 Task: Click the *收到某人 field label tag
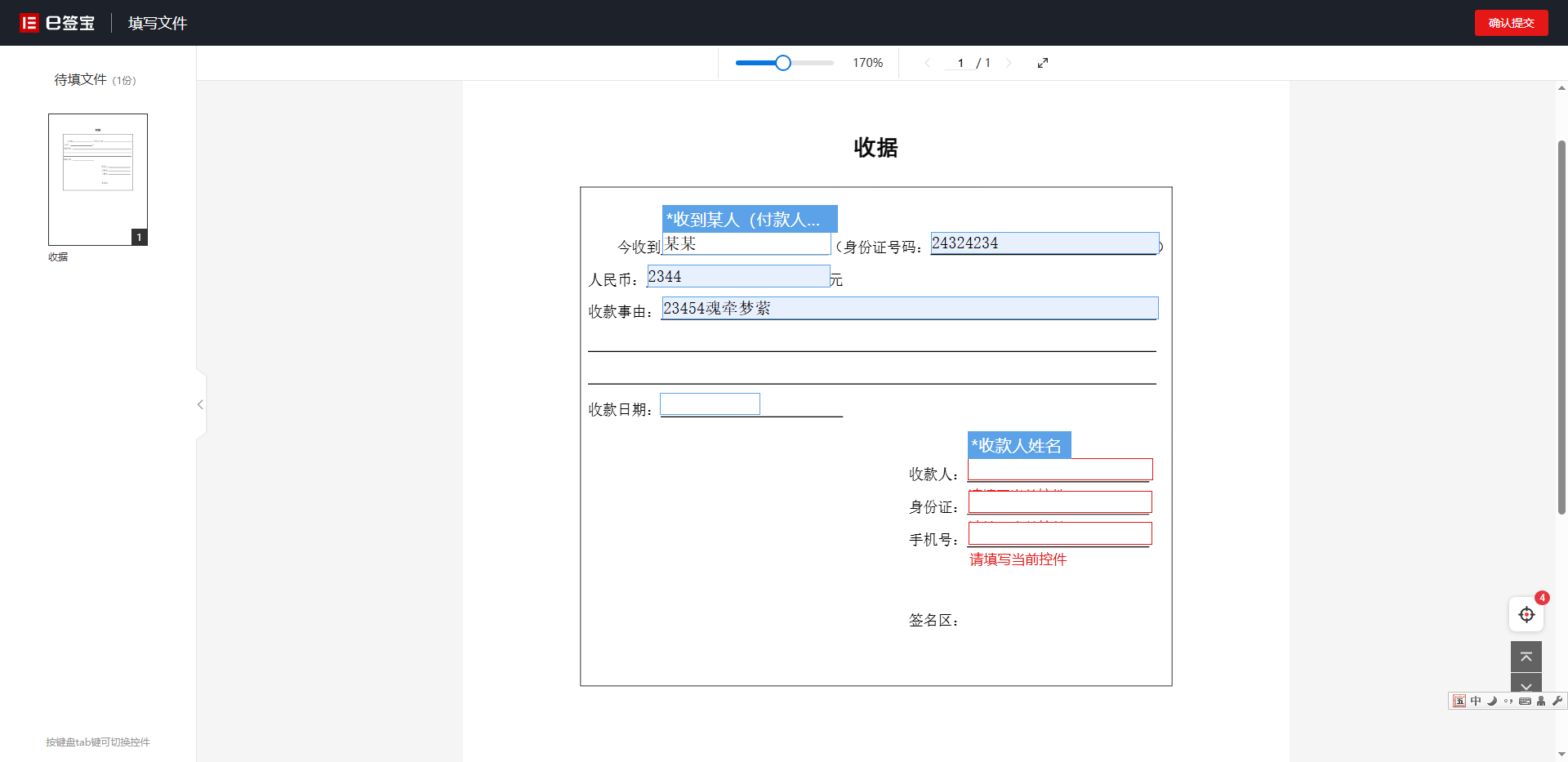click(750, 219)
